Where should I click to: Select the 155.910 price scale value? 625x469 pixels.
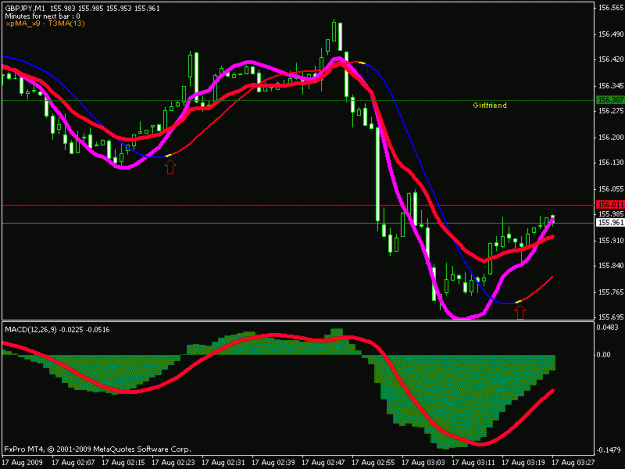click(611, 240)
